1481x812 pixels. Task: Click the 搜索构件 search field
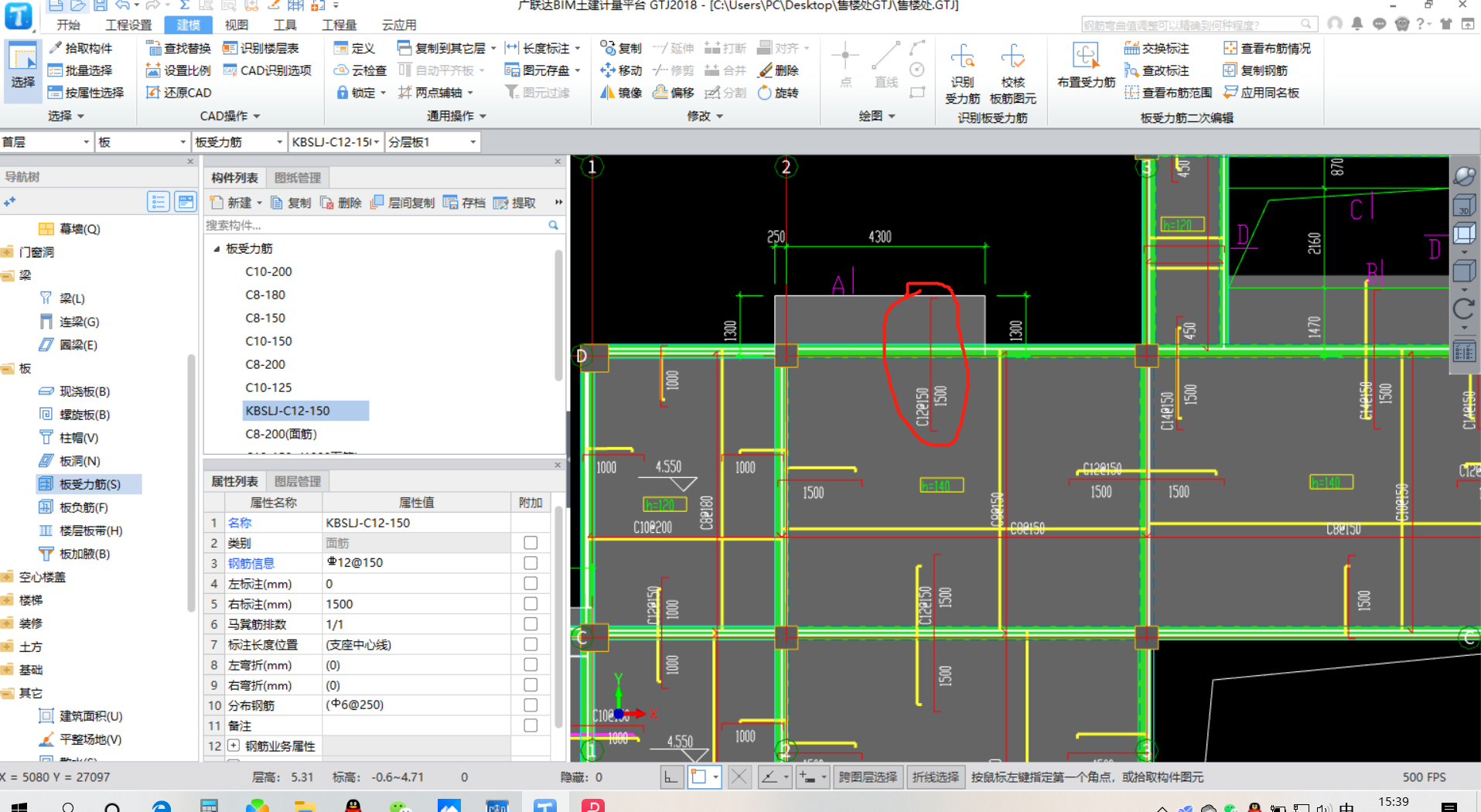[x=375, y=225]
